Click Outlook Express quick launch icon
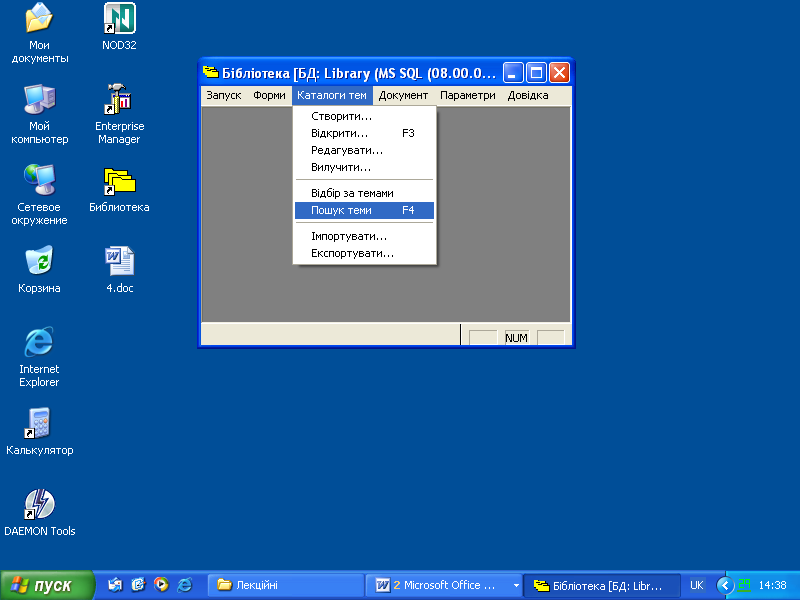Image resolution: width=800 pixels, height=600 pixels. (115, 585)
